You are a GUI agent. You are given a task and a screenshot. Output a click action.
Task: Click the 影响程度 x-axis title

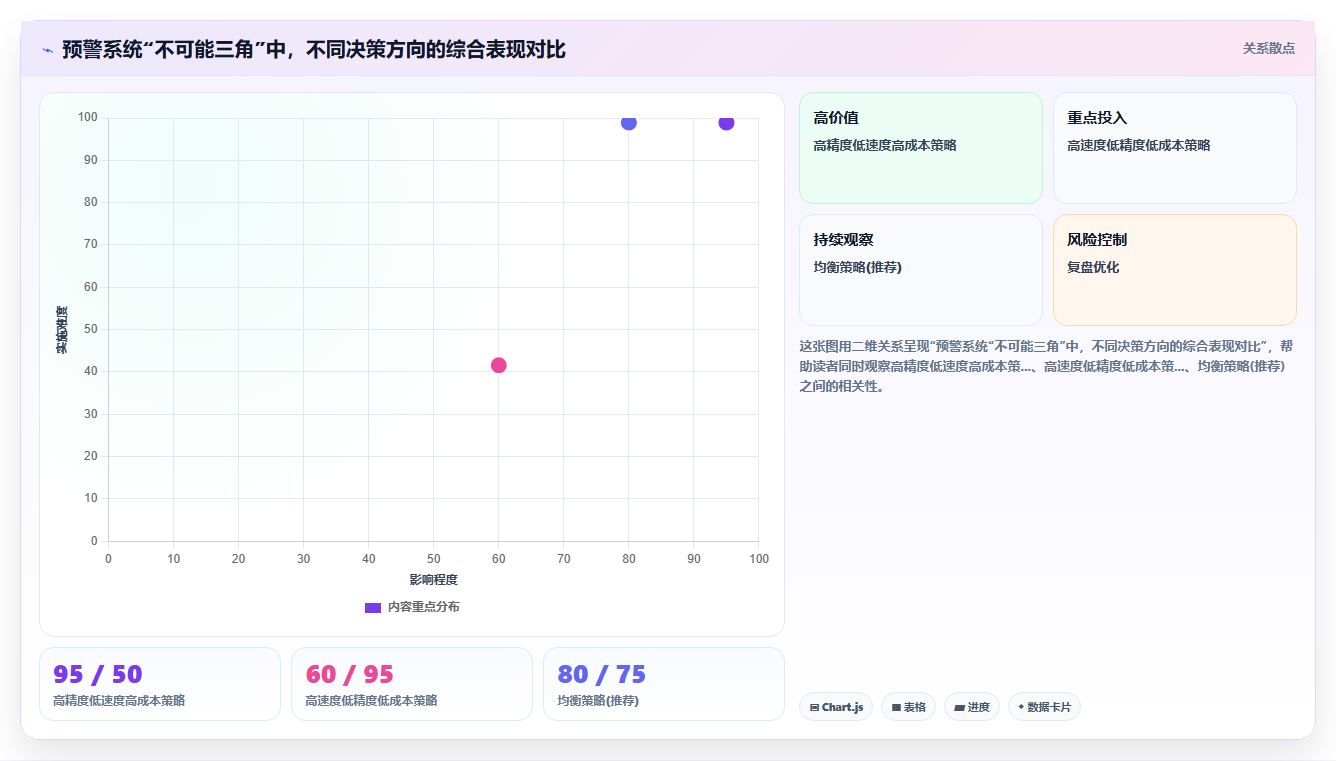(433, 580)
